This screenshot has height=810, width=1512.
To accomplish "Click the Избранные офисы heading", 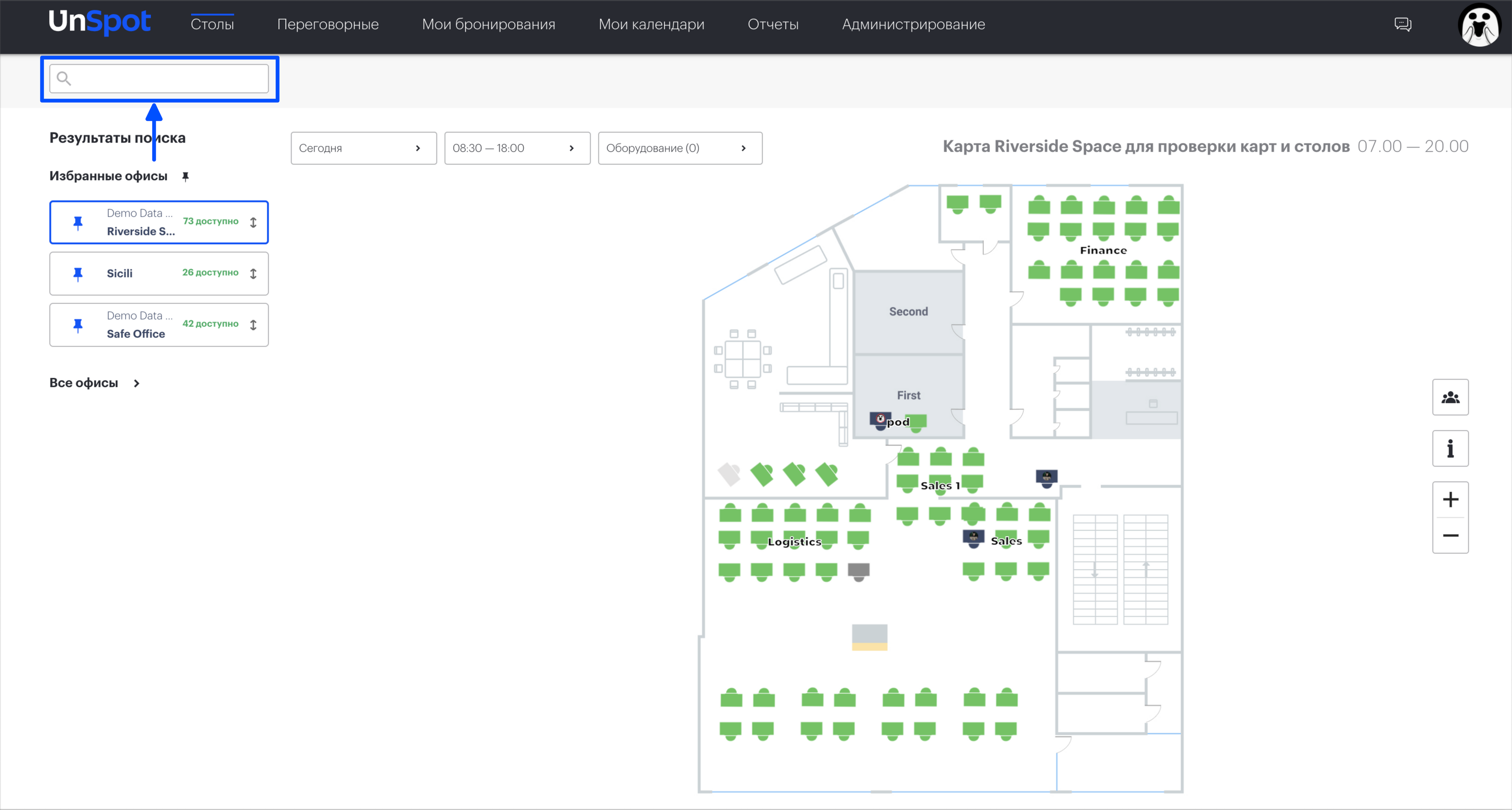I will point(108,176).
